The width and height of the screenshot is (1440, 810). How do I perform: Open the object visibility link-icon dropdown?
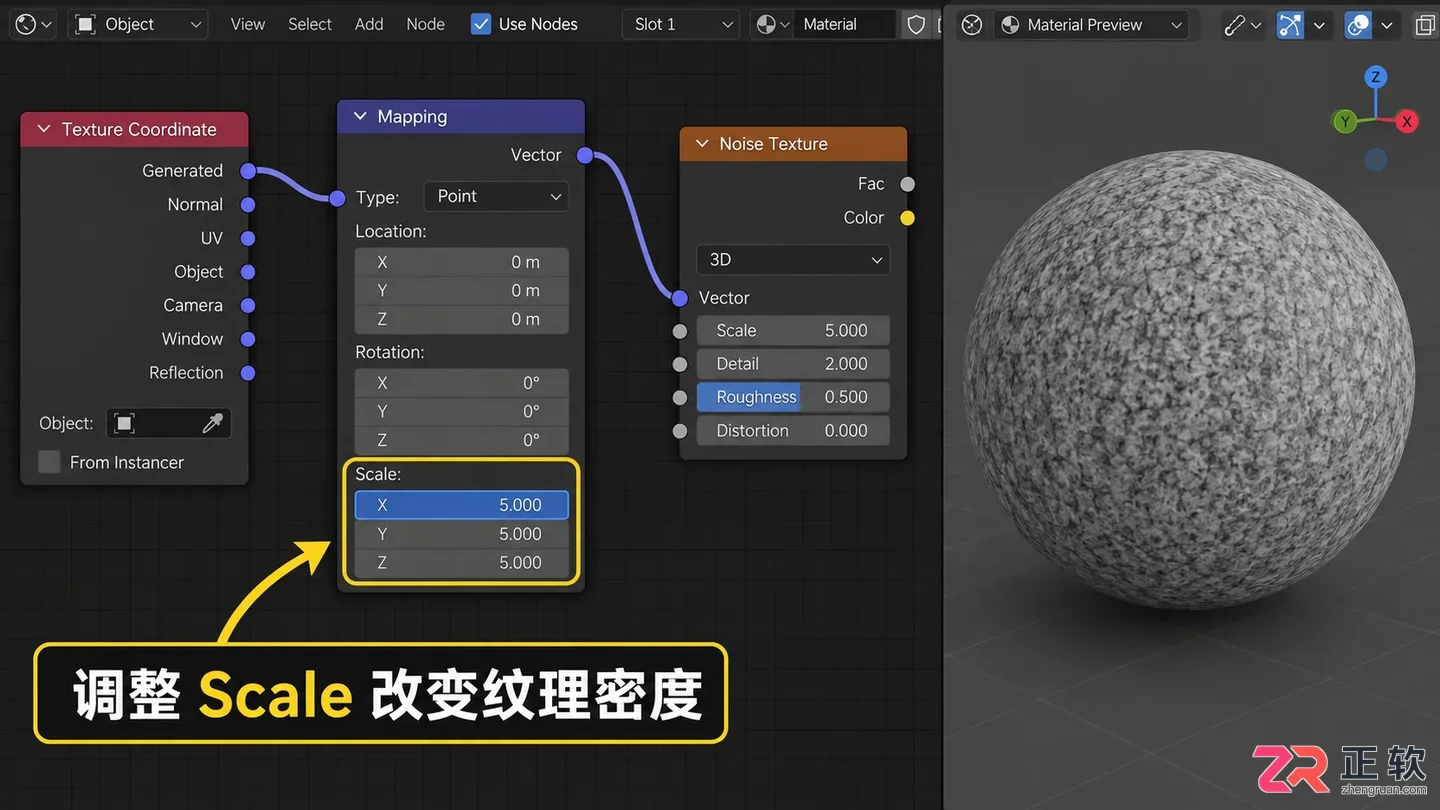[1244, 24]
